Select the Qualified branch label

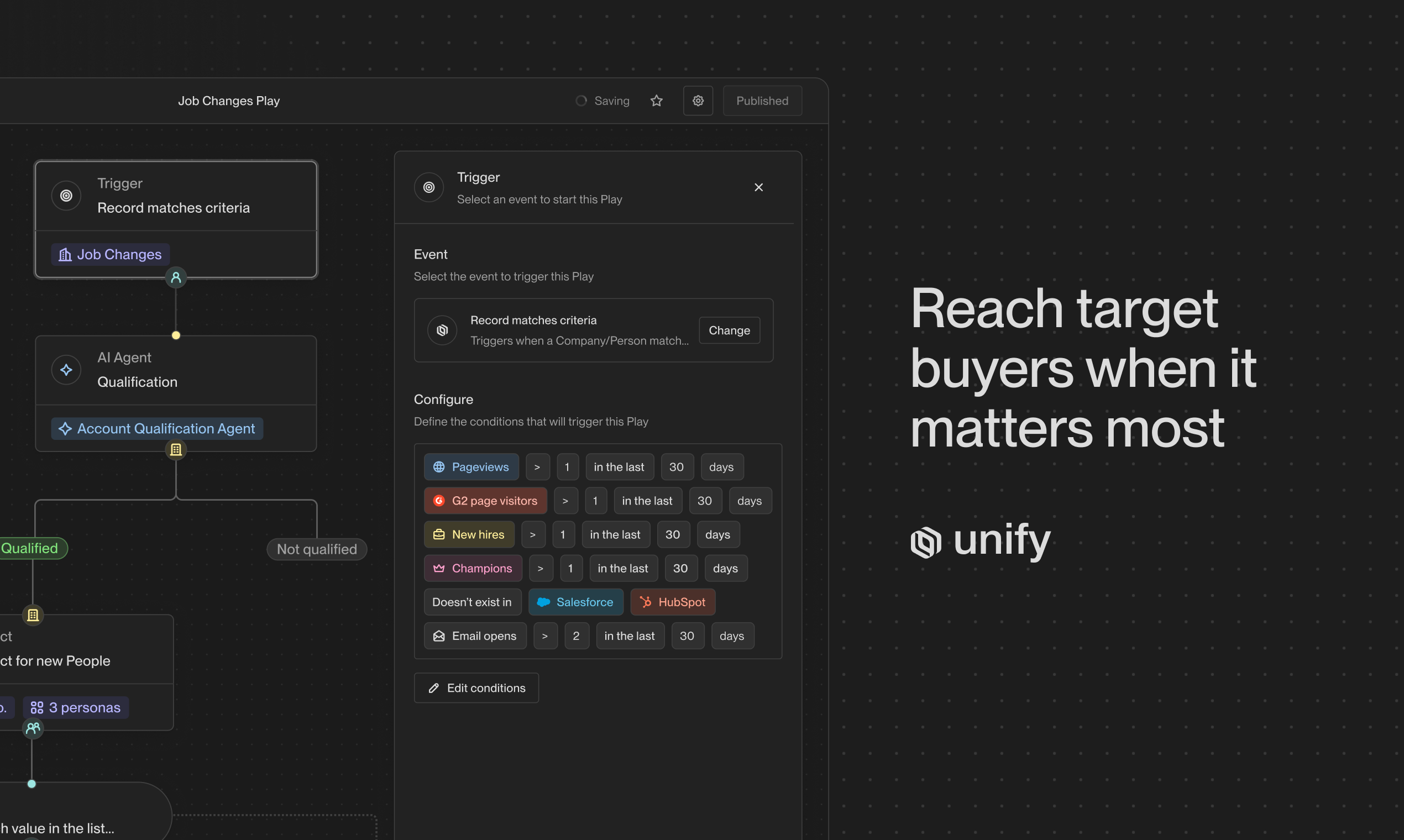(x=29, y=548)
